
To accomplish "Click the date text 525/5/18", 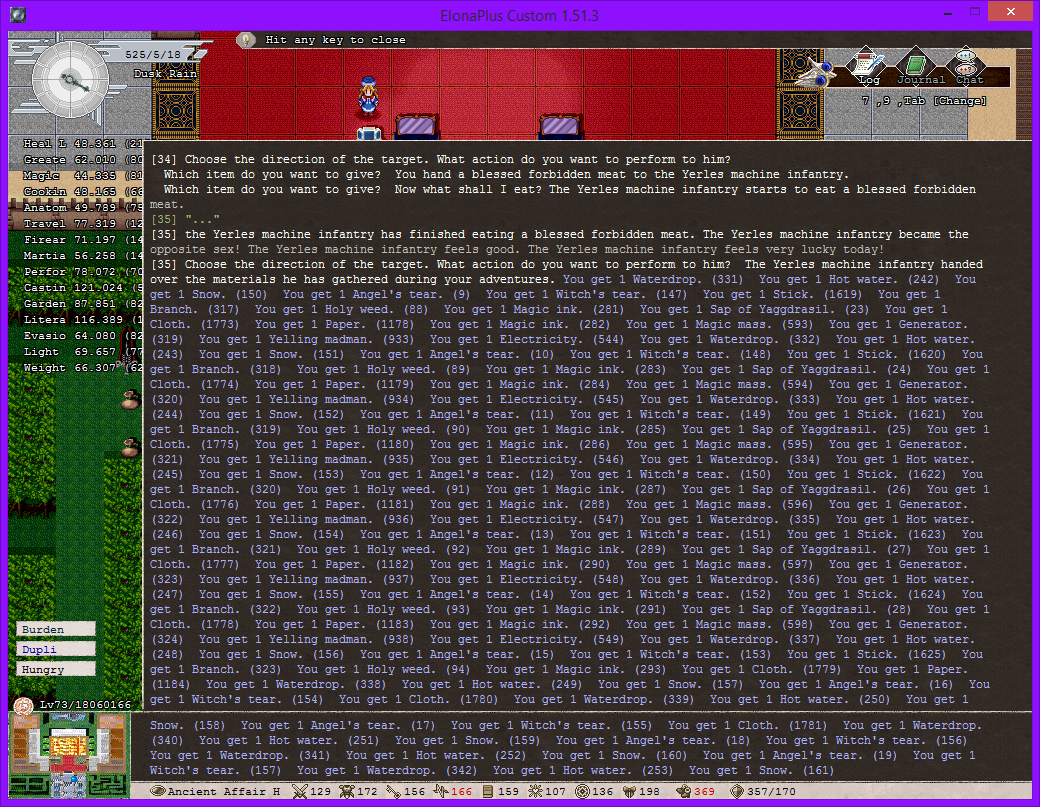I will [x=153, y=54].
